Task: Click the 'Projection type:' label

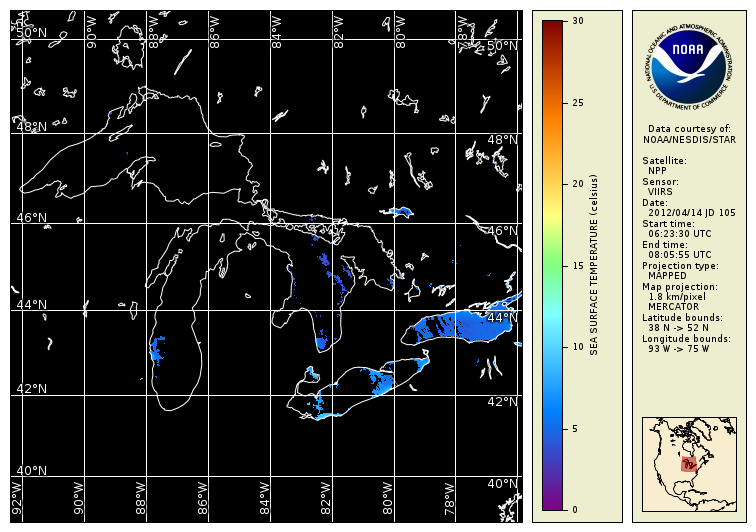Action: tap(680, 266)
